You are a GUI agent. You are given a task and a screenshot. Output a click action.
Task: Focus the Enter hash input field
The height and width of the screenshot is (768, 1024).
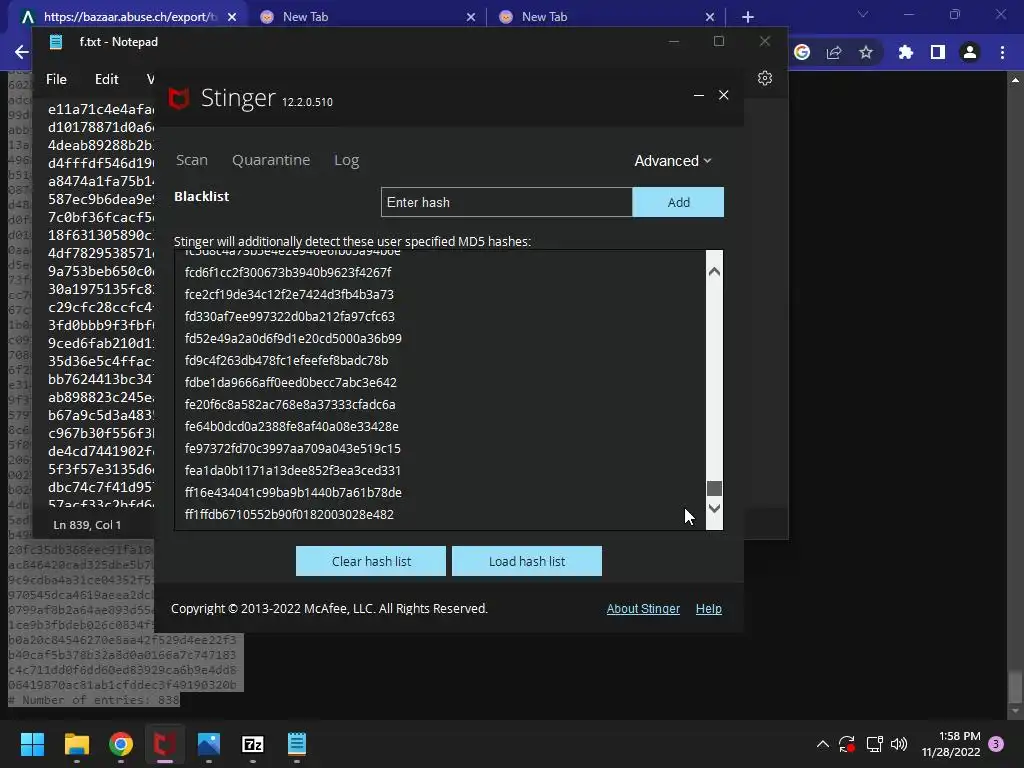point(507,202)
